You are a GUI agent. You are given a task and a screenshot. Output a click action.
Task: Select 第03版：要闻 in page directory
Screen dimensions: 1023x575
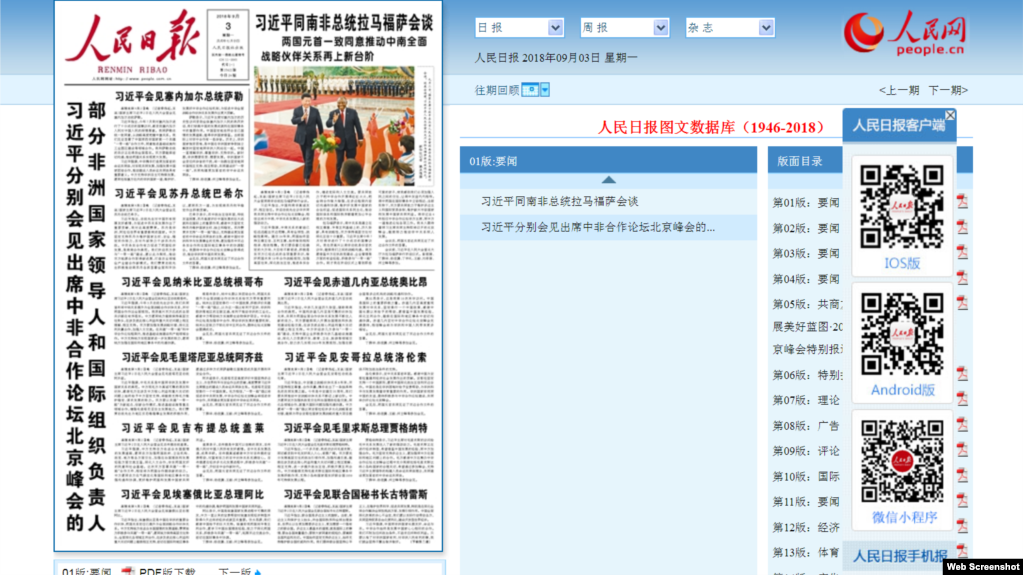(806, 253)
